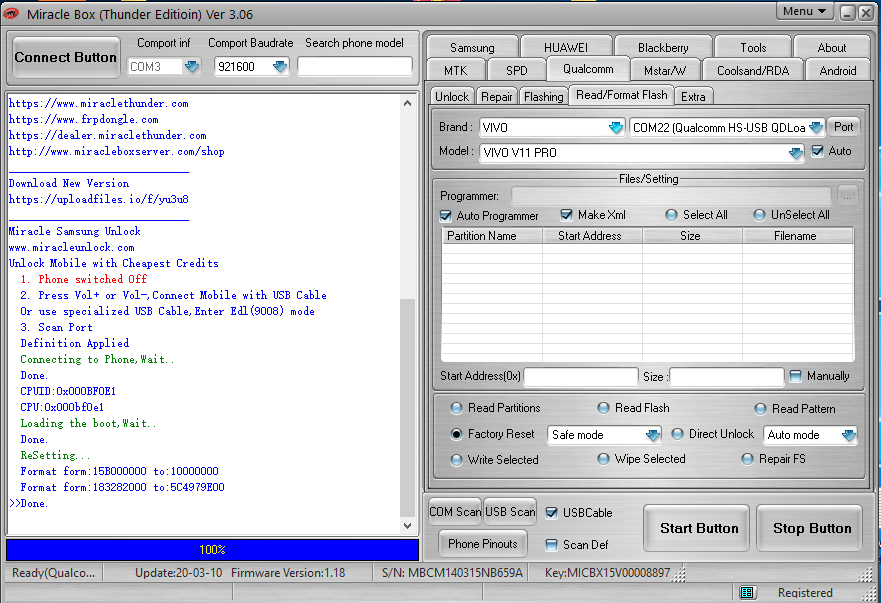Click the Stop Button
Screen dimensions: 881x603
tap(810, 528)
